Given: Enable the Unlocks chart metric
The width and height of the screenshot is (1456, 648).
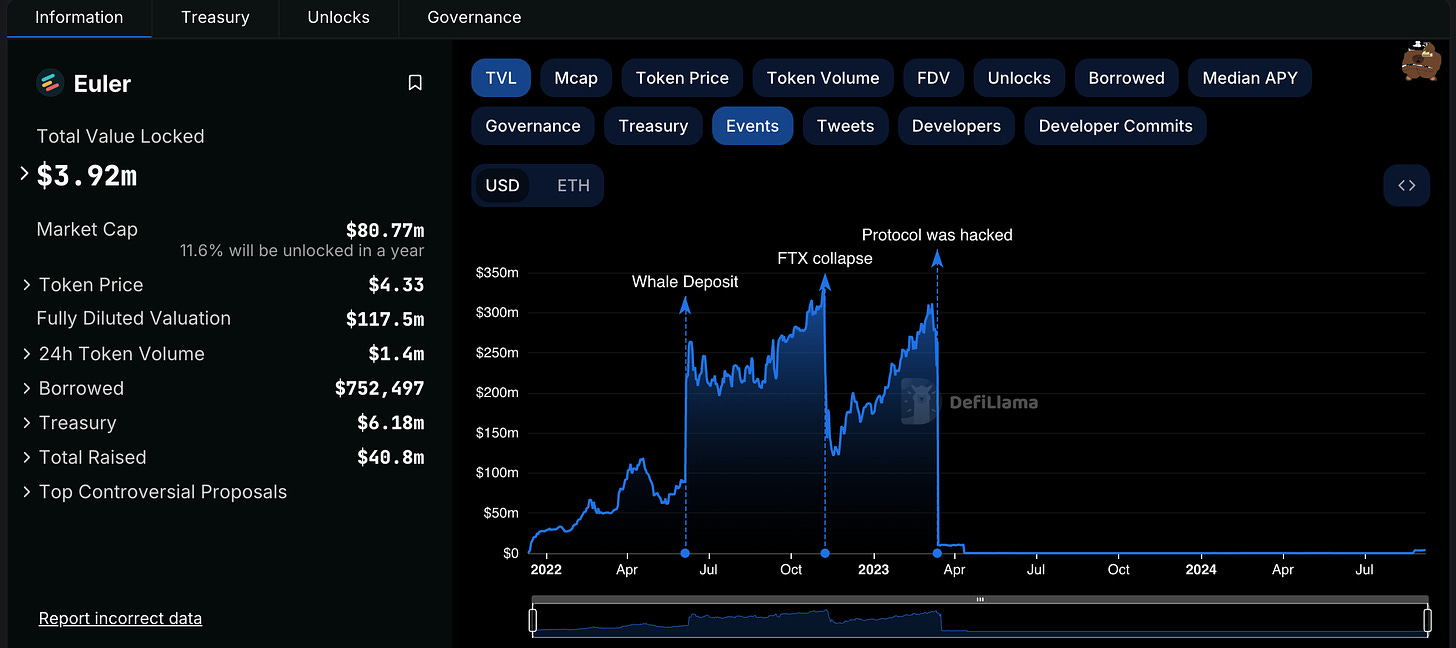Looking at the screenshot, I should 1019,78.
